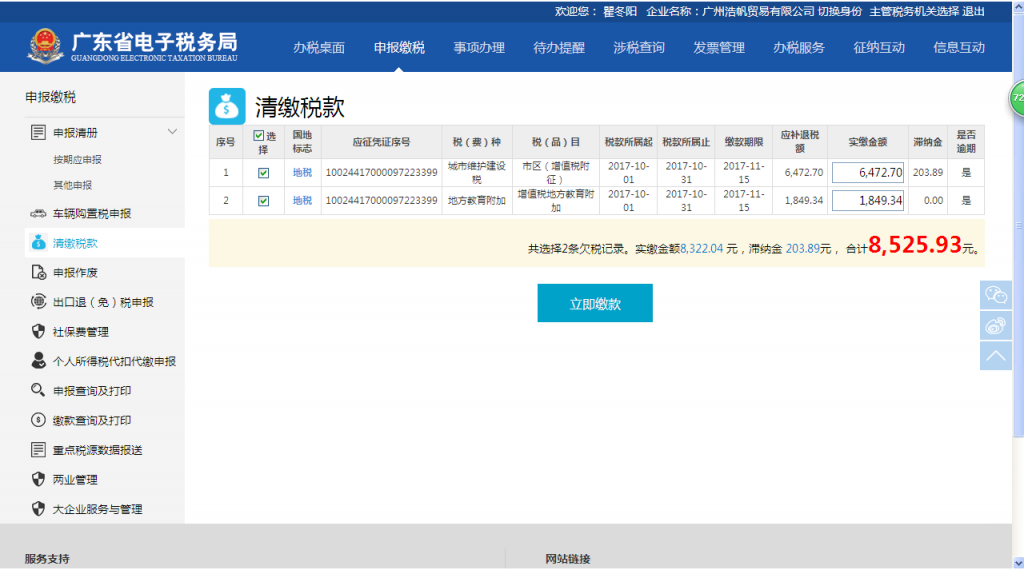
Task: Click the 申报查询及打印 magnifier icon
Action: click(38, 391)
